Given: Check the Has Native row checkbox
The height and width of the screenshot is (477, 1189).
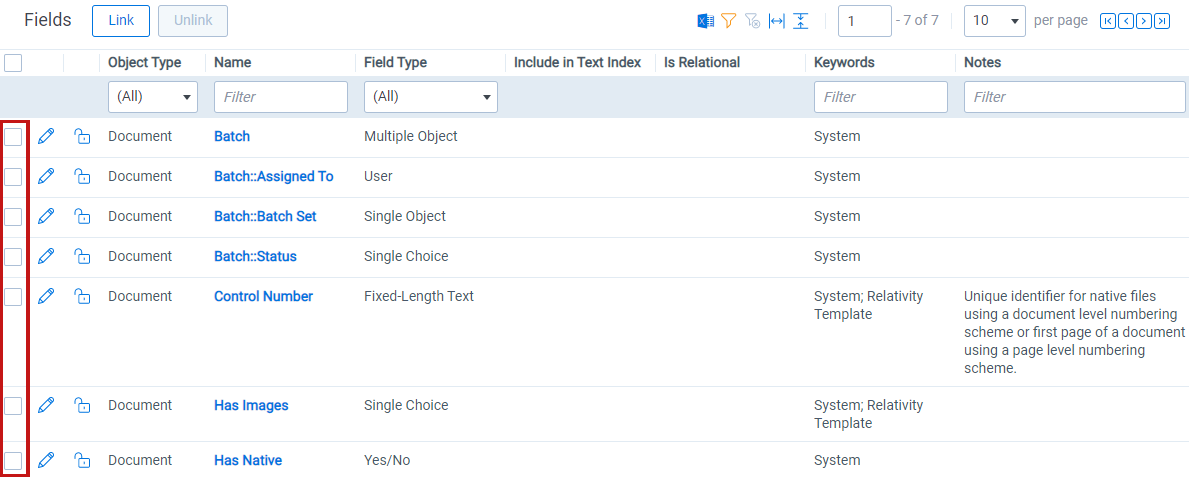Looking at the screenshot, I should (13, 460).
